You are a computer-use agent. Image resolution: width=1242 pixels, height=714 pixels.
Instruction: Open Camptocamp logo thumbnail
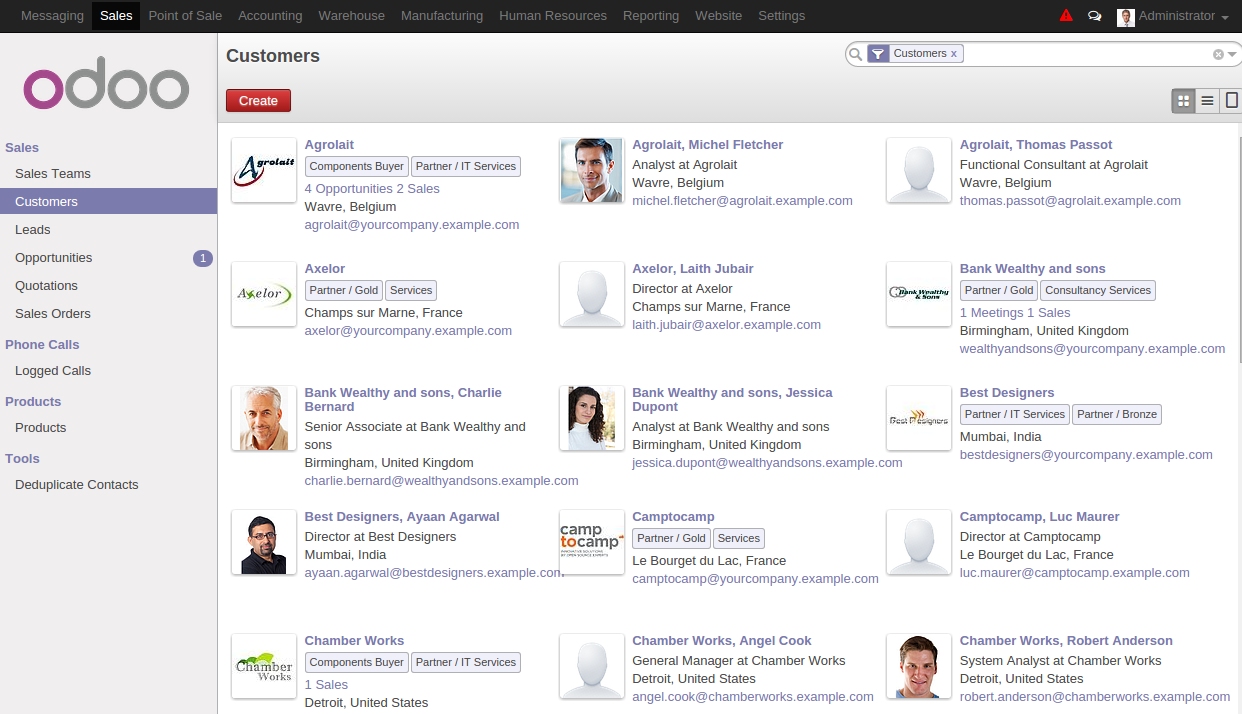592,542
